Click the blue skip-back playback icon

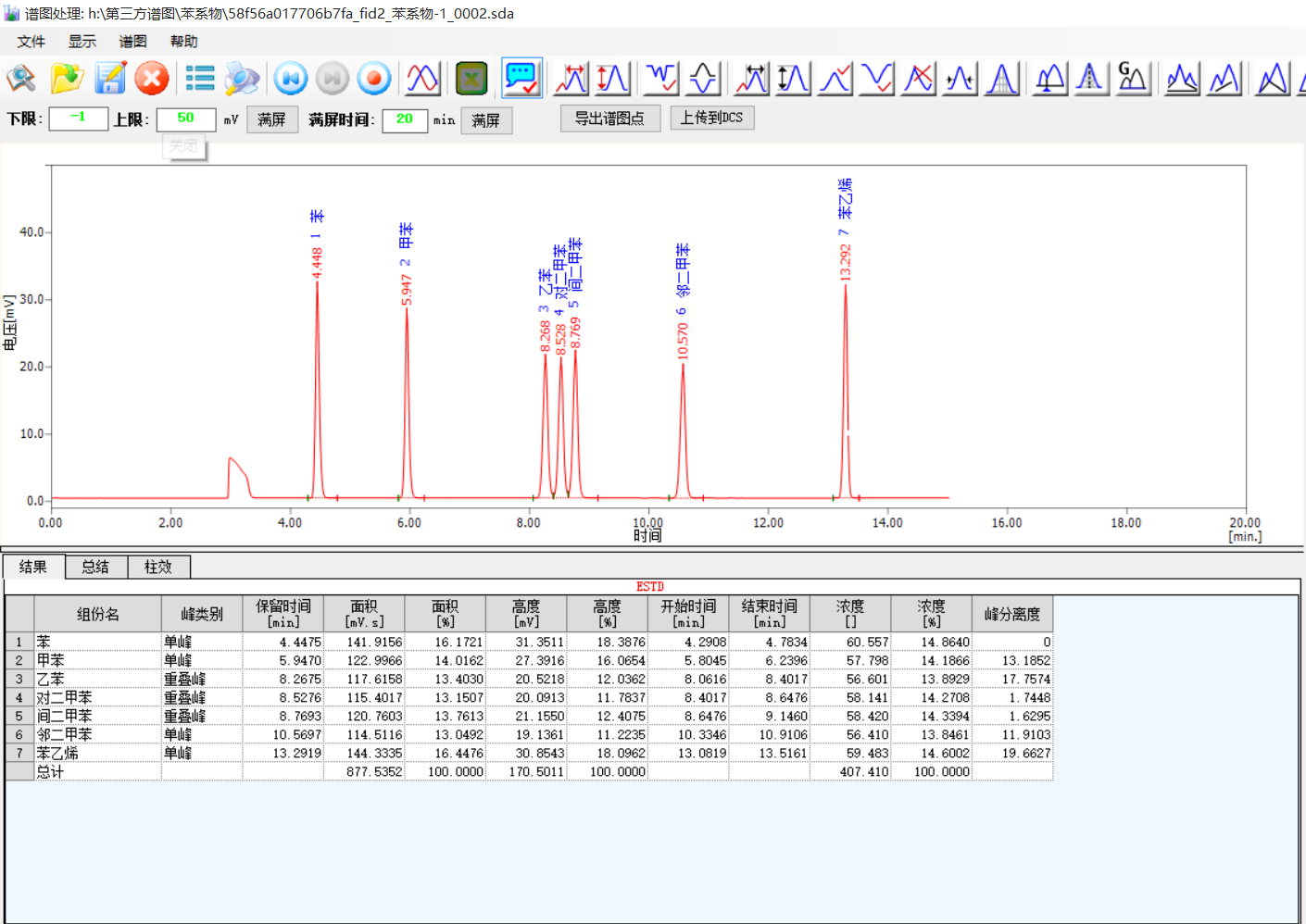[291, 79]
